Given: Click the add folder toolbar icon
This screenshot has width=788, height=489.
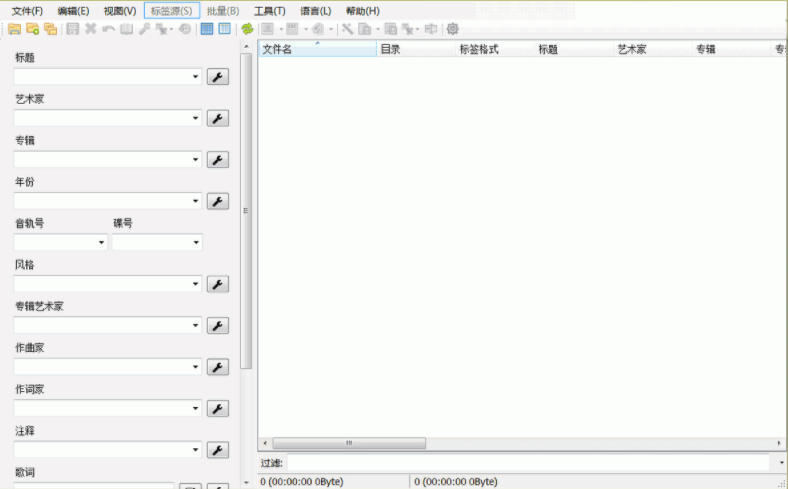Looking at the screenshot, I should click(x=32, y=29).
